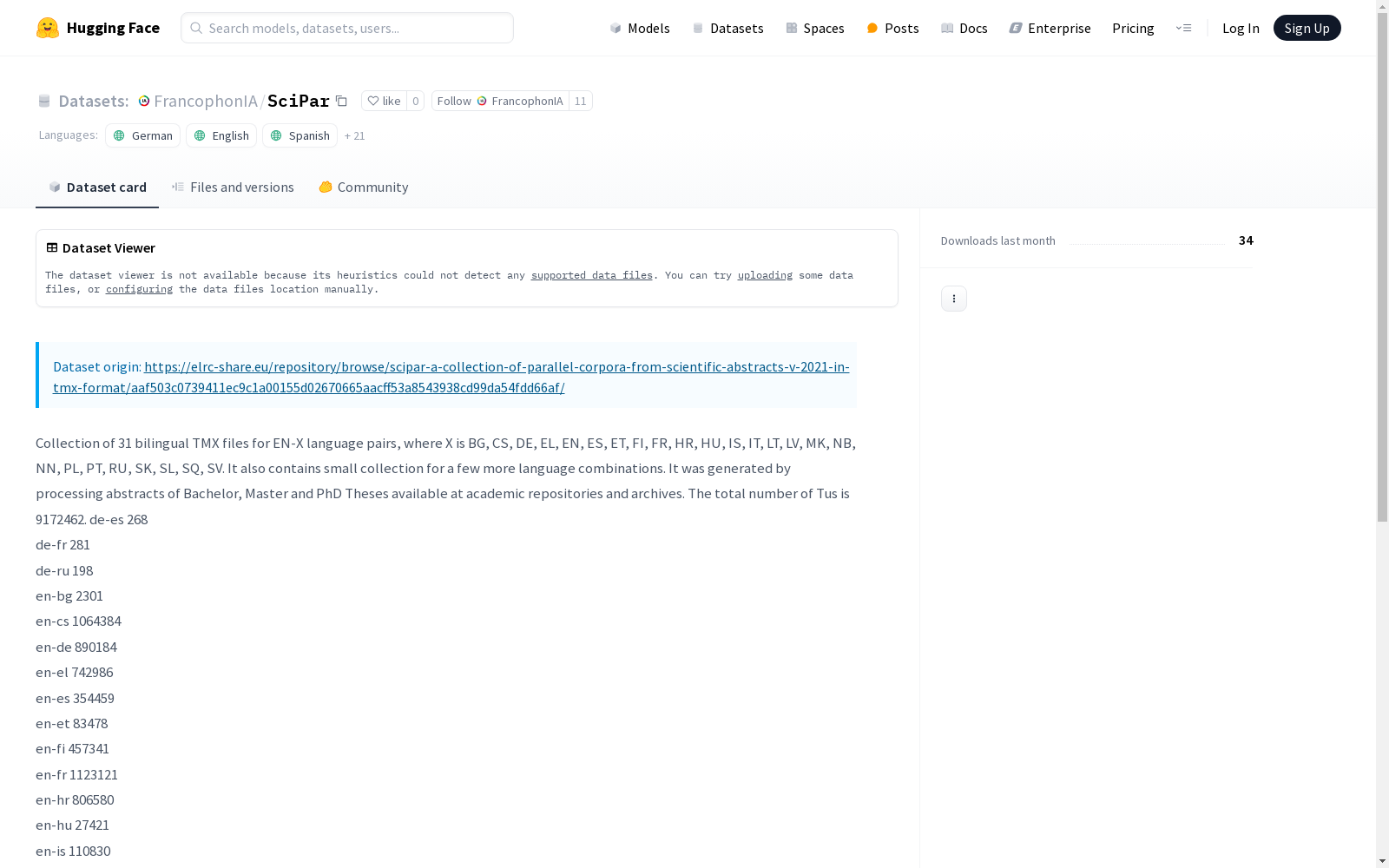Screen dimensions: 1389x868
Task: Open the FrancophonIA owner link in title
Action: click(205, 101)
